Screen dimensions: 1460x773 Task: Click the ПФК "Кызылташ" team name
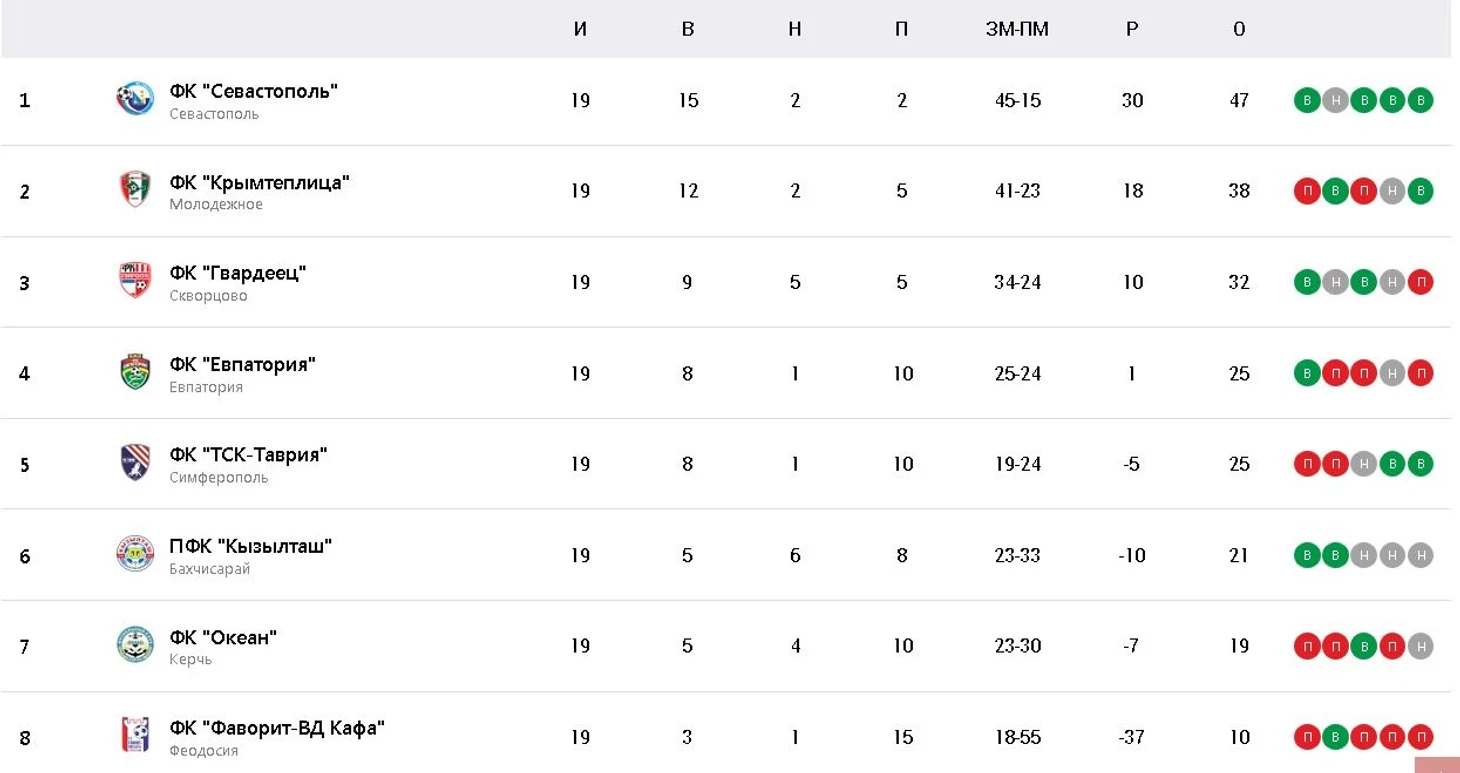coord(250,546)
